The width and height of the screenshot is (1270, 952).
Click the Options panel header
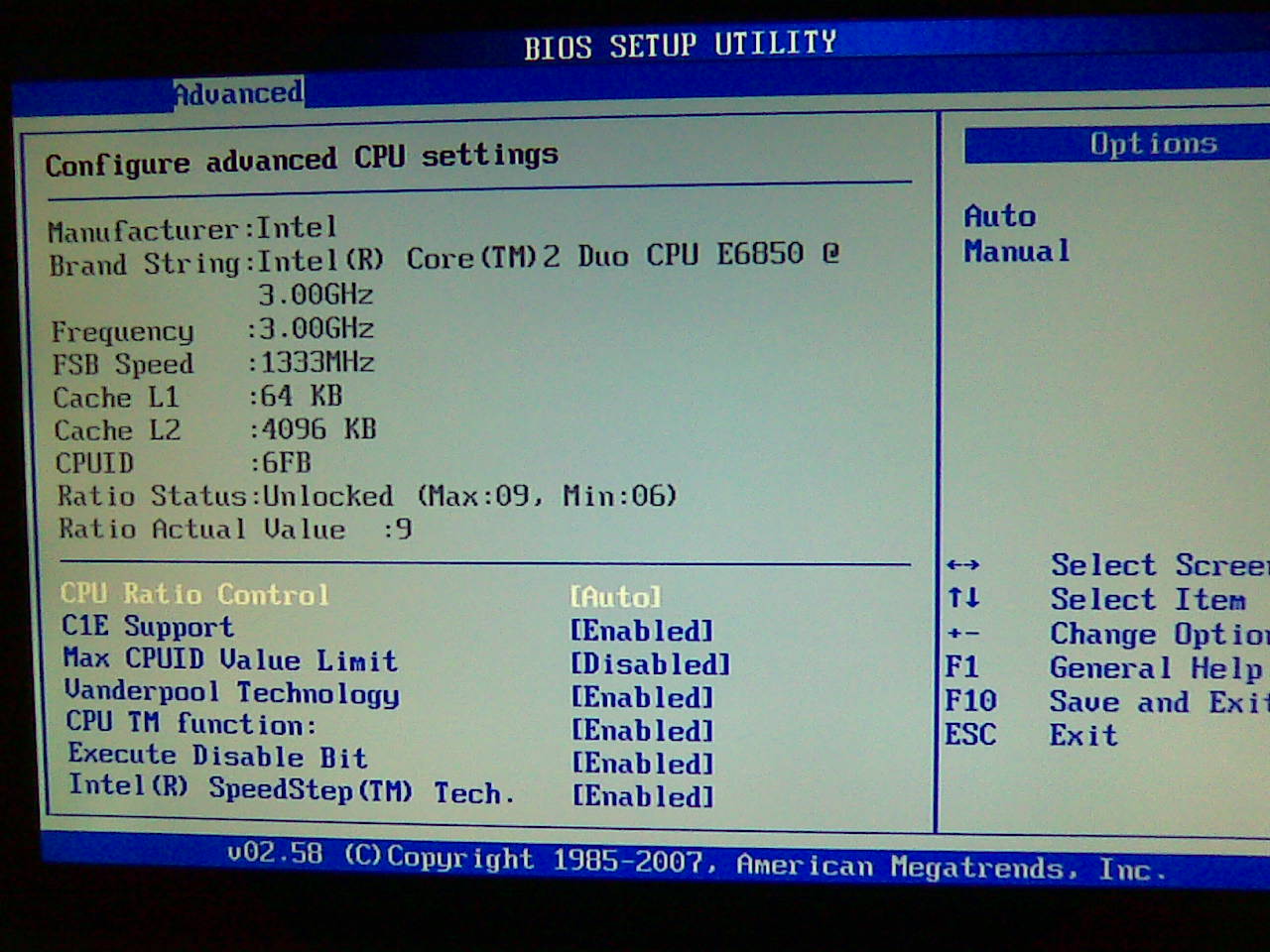pyautogui.click(x=1117, y=145)
